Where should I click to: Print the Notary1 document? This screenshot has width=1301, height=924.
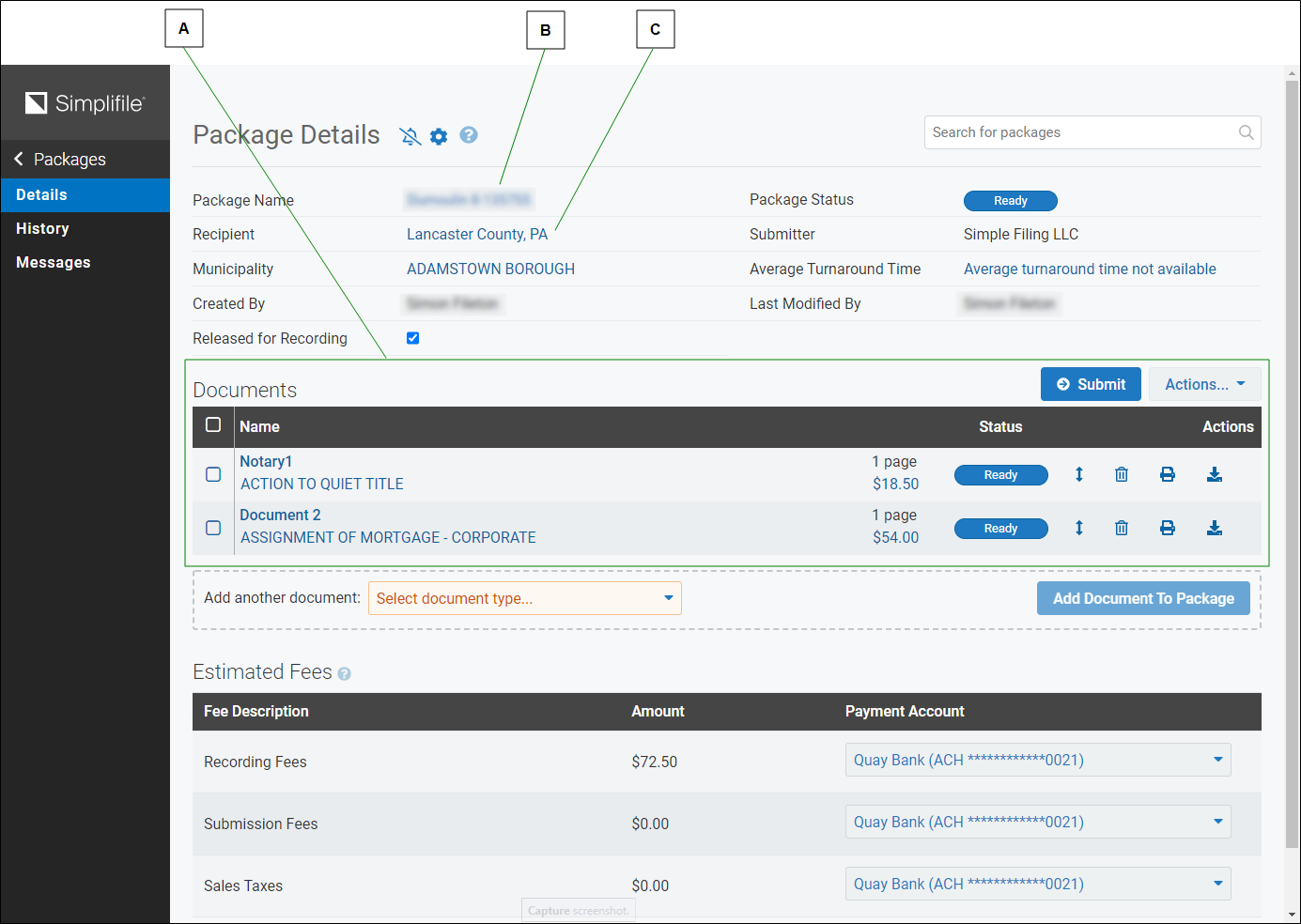1167,475
